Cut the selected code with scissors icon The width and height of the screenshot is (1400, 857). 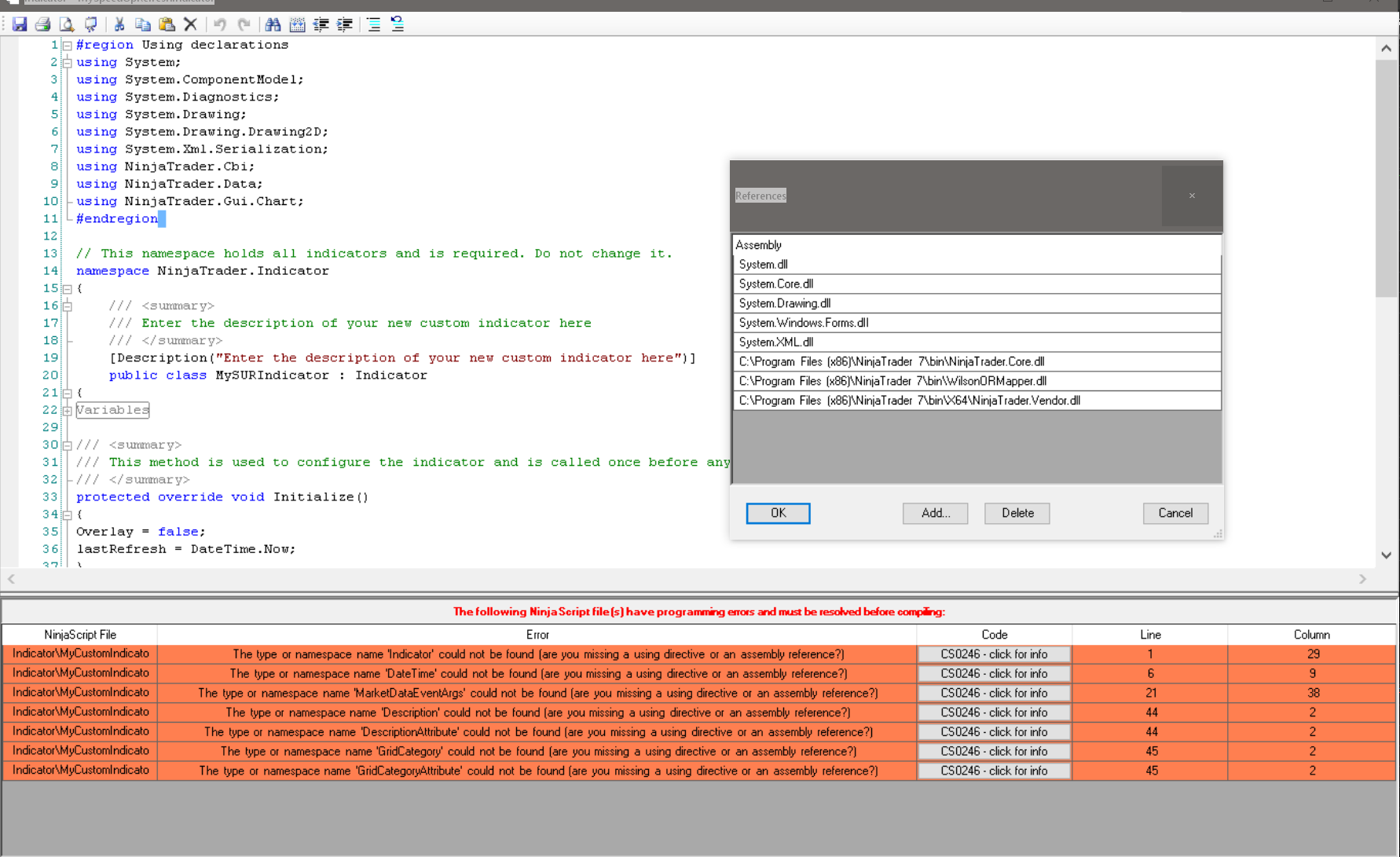(x=119, y=24)
